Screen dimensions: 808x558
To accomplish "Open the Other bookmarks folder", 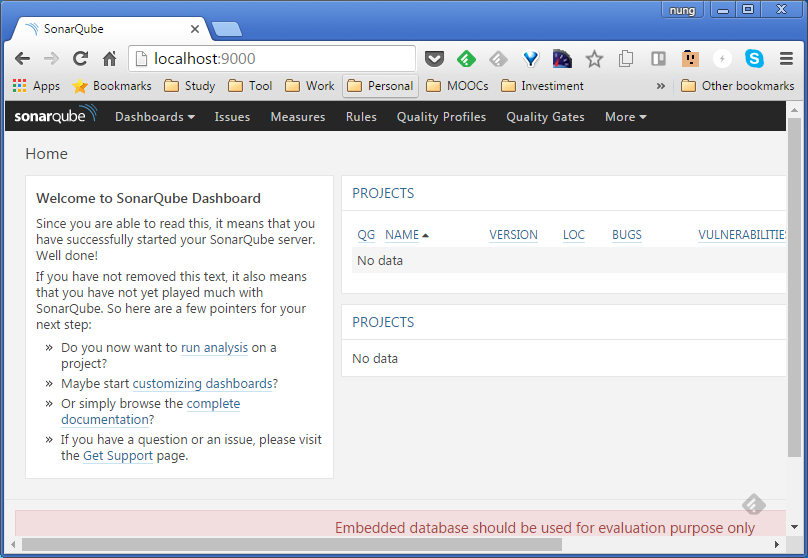I will click(737, 86).
